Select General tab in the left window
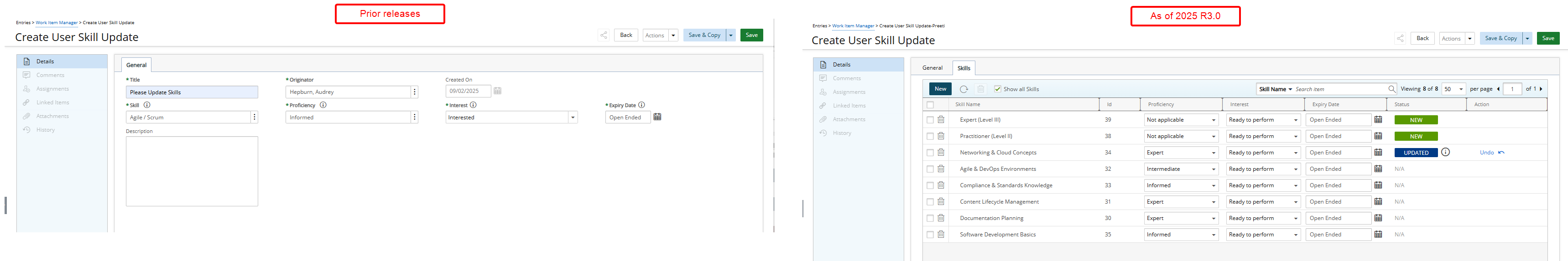Image resolution: width=1568 pixels, height=261 pixels. pos(136,65)
